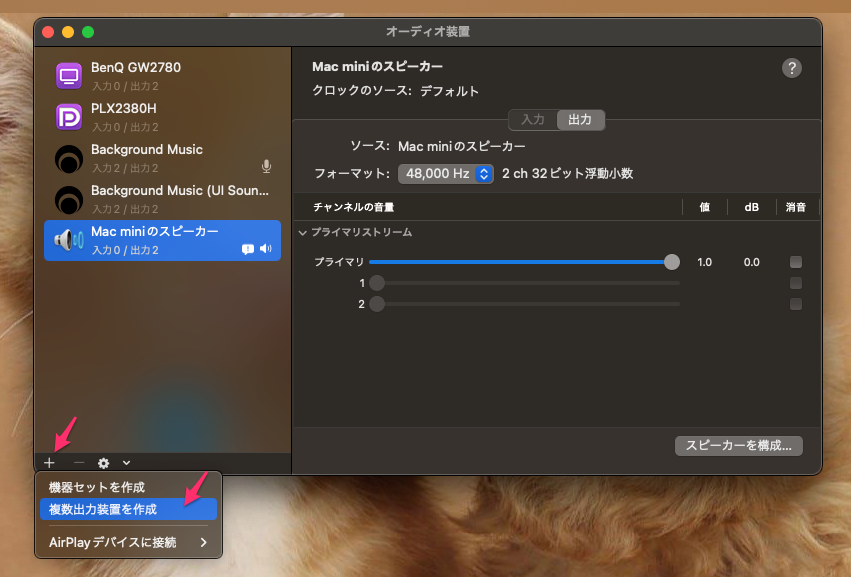Image resolution: width=851 pixels, height=577 pixels.
Task: Click the スピーカーを構成 button
Action: coord(738,446)
